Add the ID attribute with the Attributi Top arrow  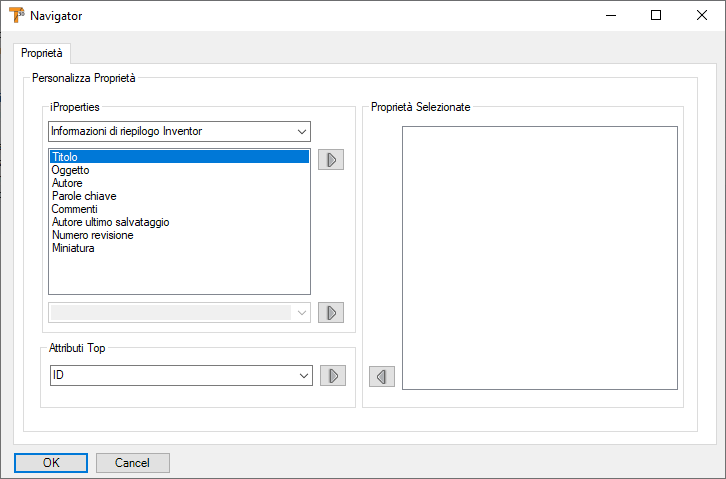point(332,375)
